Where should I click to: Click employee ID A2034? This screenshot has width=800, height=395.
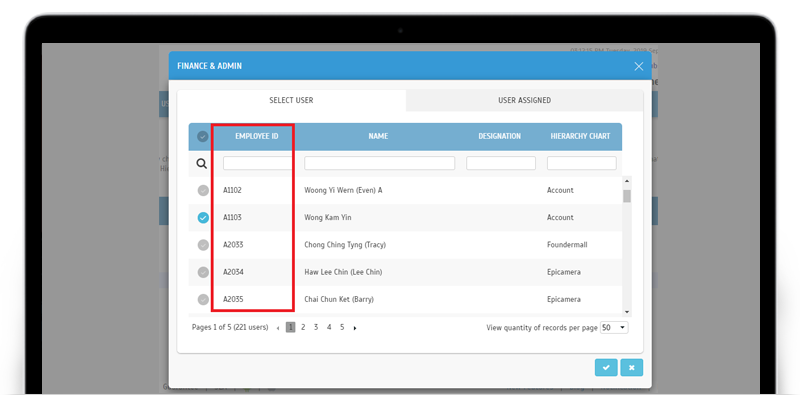click(233, 272)
